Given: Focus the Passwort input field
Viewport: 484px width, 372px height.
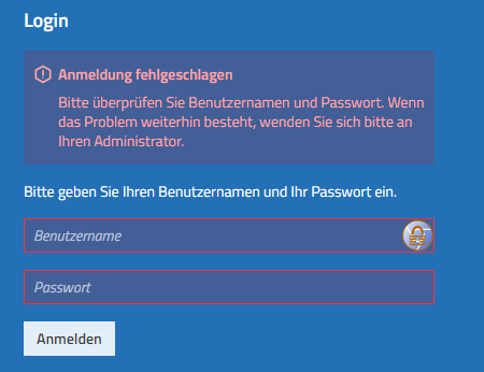Looking at the screenshot, I should pyautogui.click(x=229, y=287).
